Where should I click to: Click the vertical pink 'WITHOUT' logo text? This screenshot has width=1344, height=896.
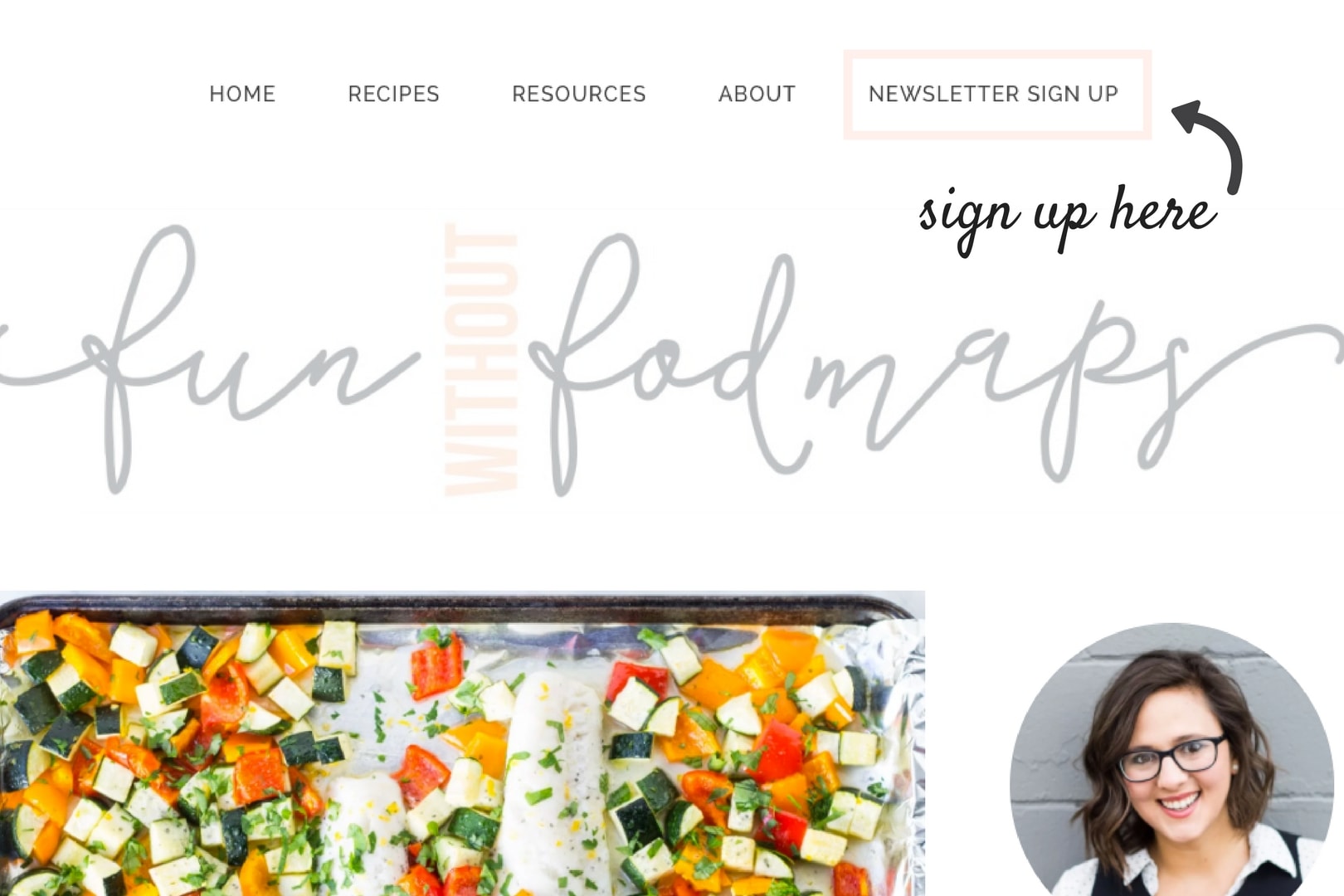(481, 359)
